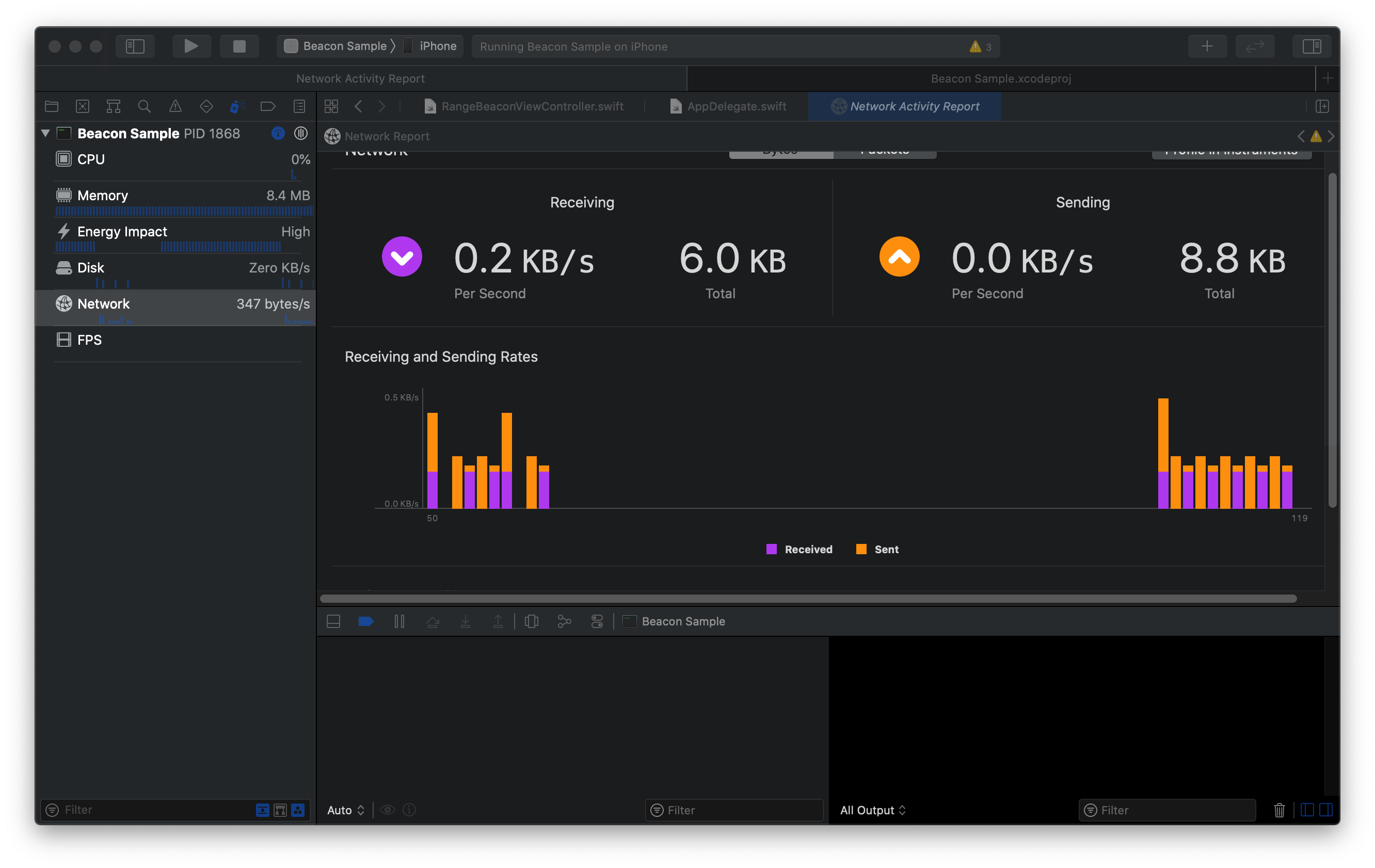Toggle the left navigator panel
This screenshot has height=868, width=1375.
pos(135,46)
